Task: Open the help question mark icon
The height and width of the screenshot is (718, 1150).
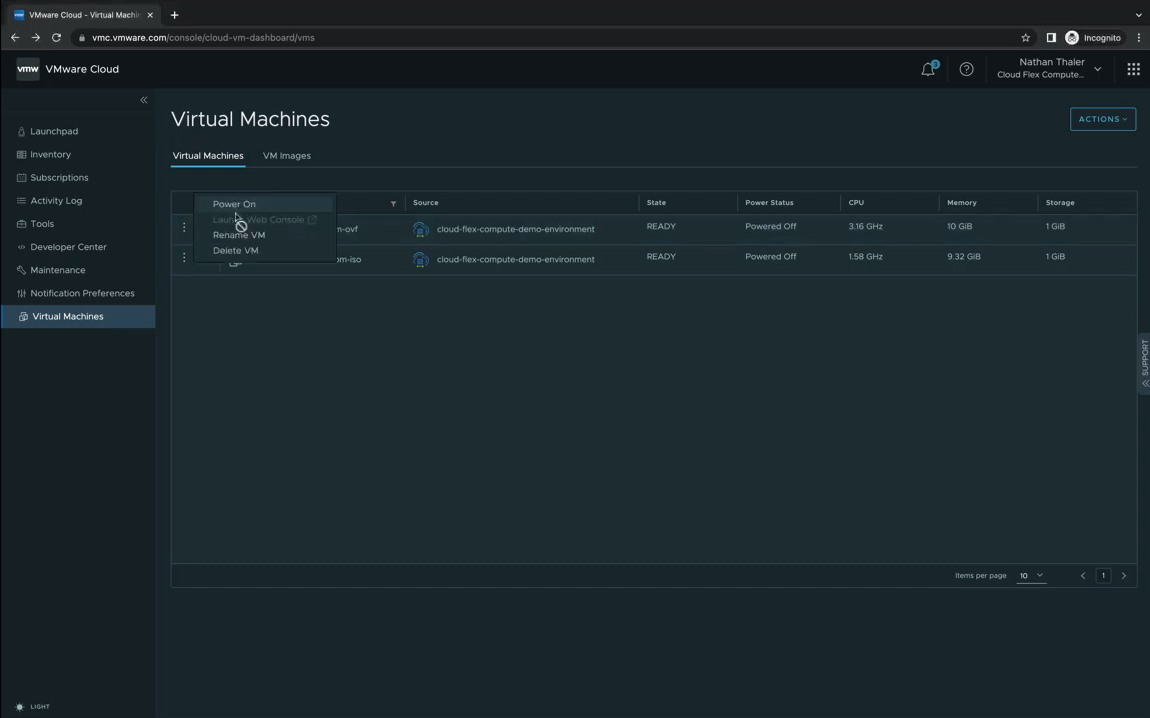Action: point(966,69)
